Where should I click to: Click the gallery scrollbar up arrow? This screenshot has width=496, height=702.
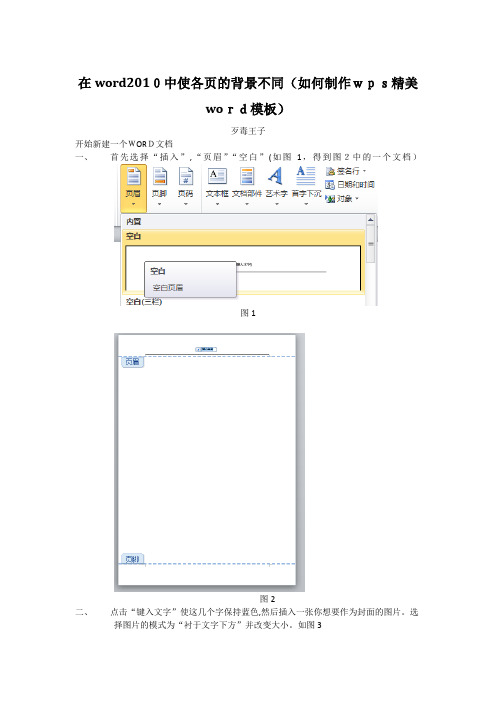370,220
